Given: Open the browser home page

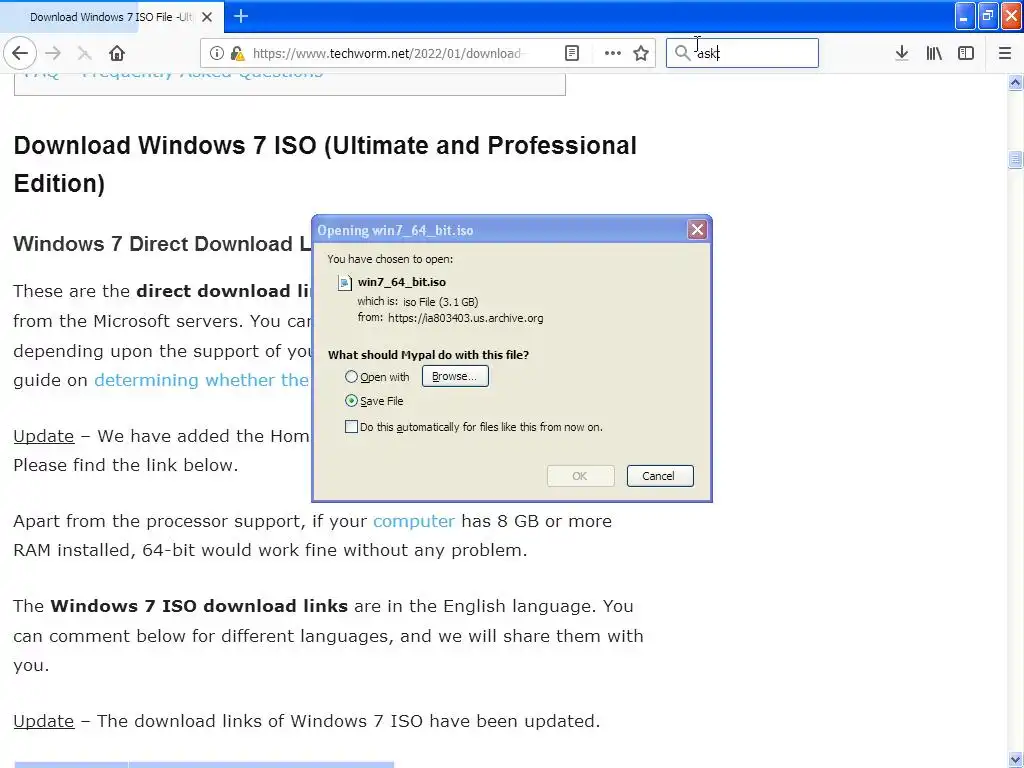Looking at the screenshot, I should coord(117,53).
